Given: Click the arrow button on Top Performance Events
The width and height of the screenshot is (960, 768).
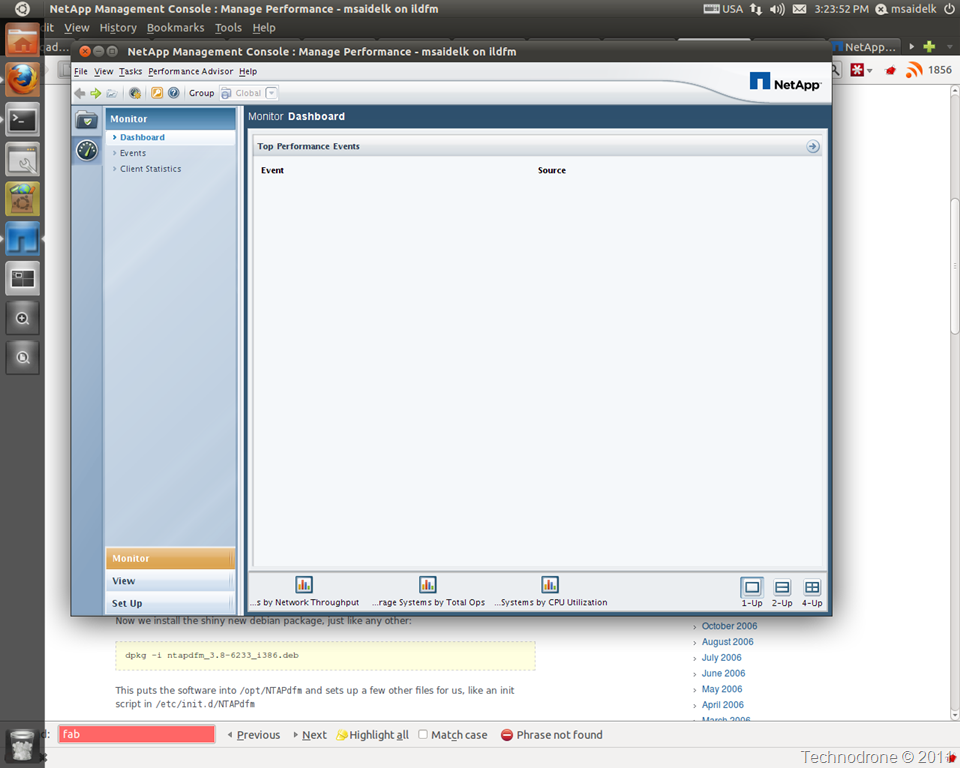Looking at the screenshot, I should [x=813, y=146].
